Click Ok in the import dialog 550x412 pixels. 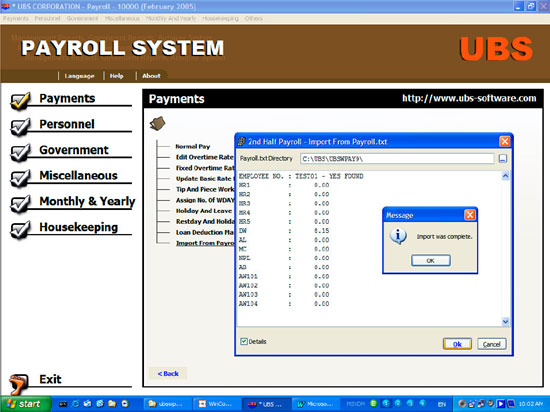point(457,344)
